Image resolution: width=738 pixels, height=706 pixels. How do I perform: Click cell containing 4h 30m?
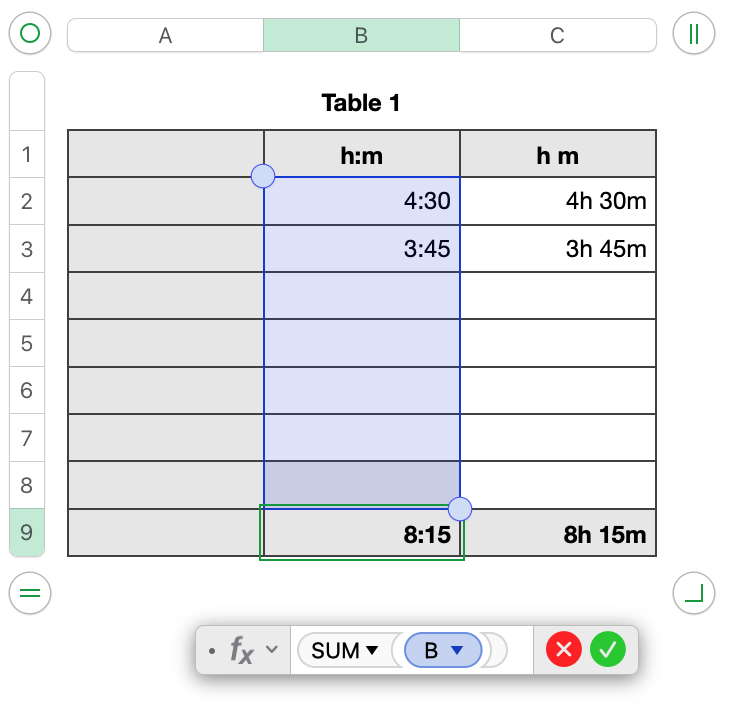[558, 201]
